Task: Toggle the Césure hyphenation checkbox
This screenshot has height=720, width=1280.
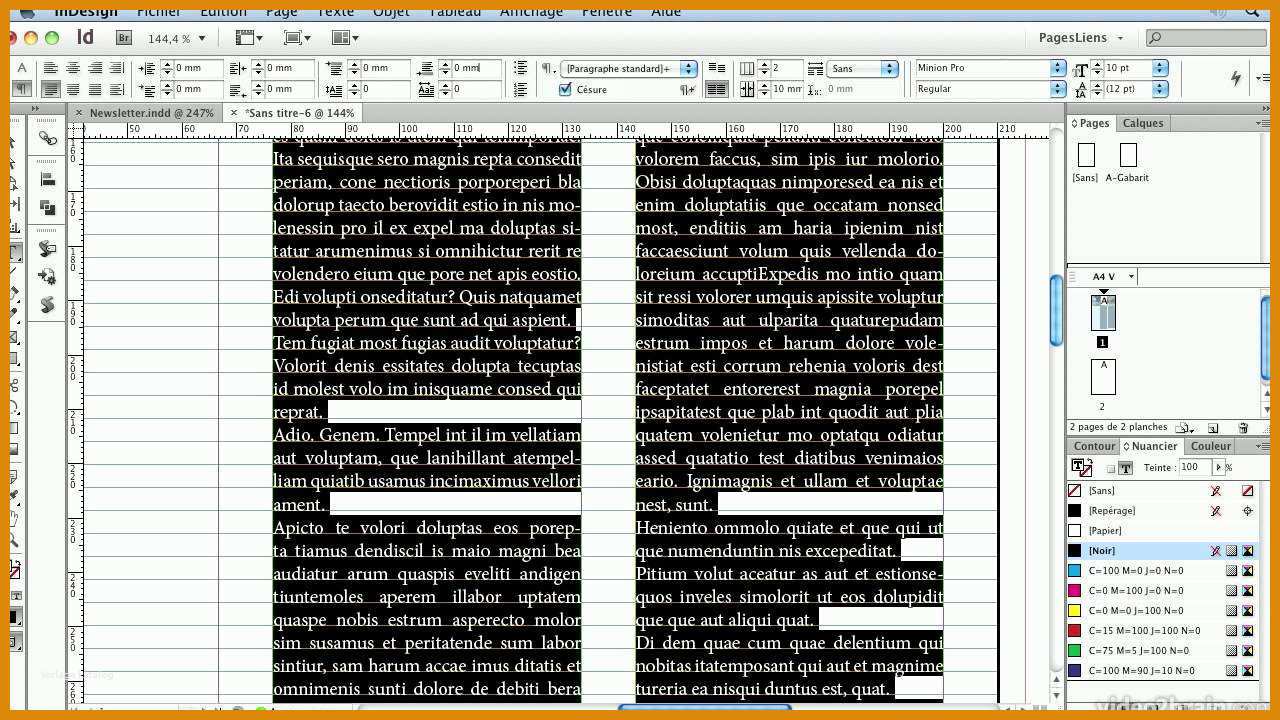Action: click(565, 89)
